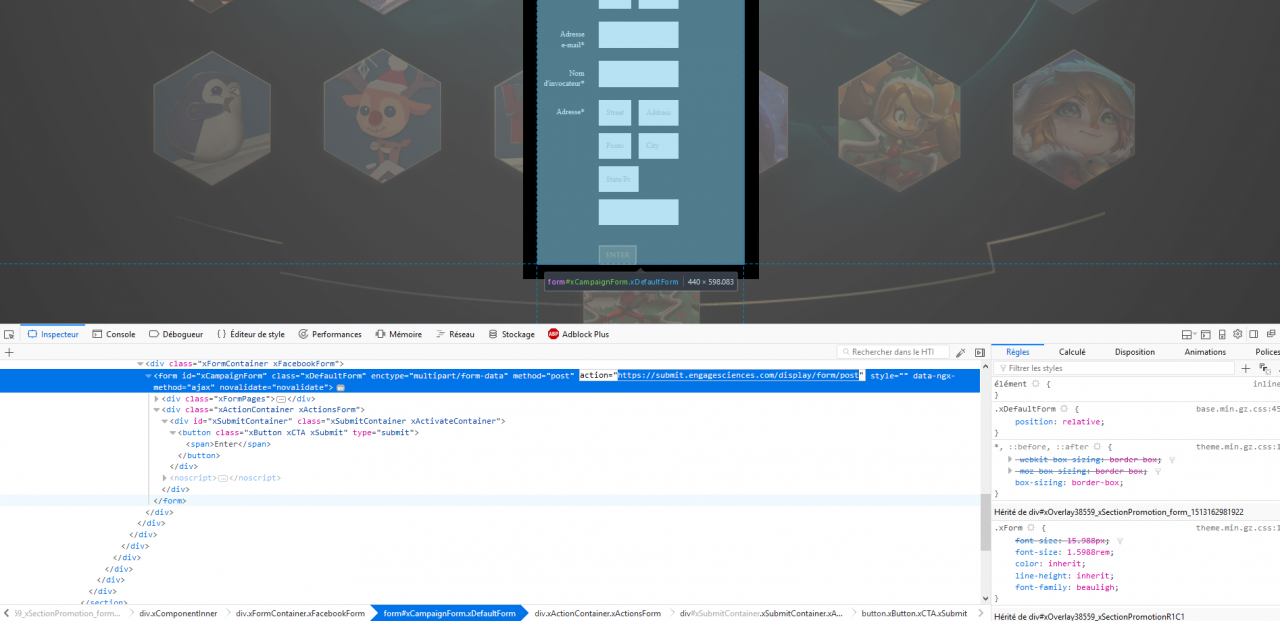
Task: Click the HTML search field
Action: (893, 352)
